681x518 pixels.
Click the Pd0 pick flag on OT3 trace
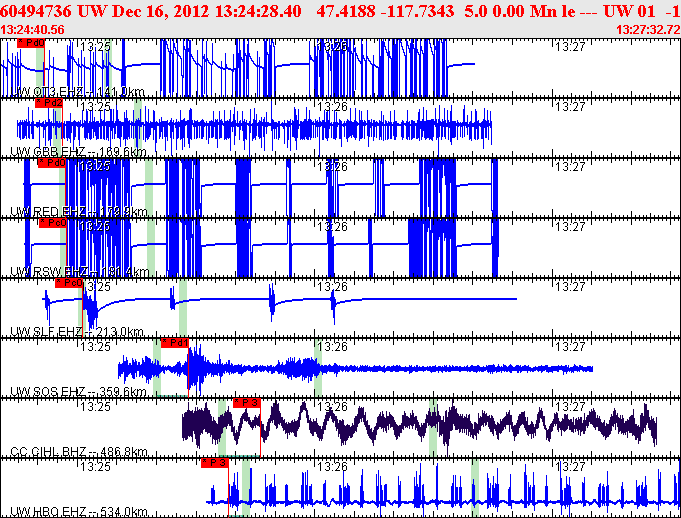click(x=32, y=44)
